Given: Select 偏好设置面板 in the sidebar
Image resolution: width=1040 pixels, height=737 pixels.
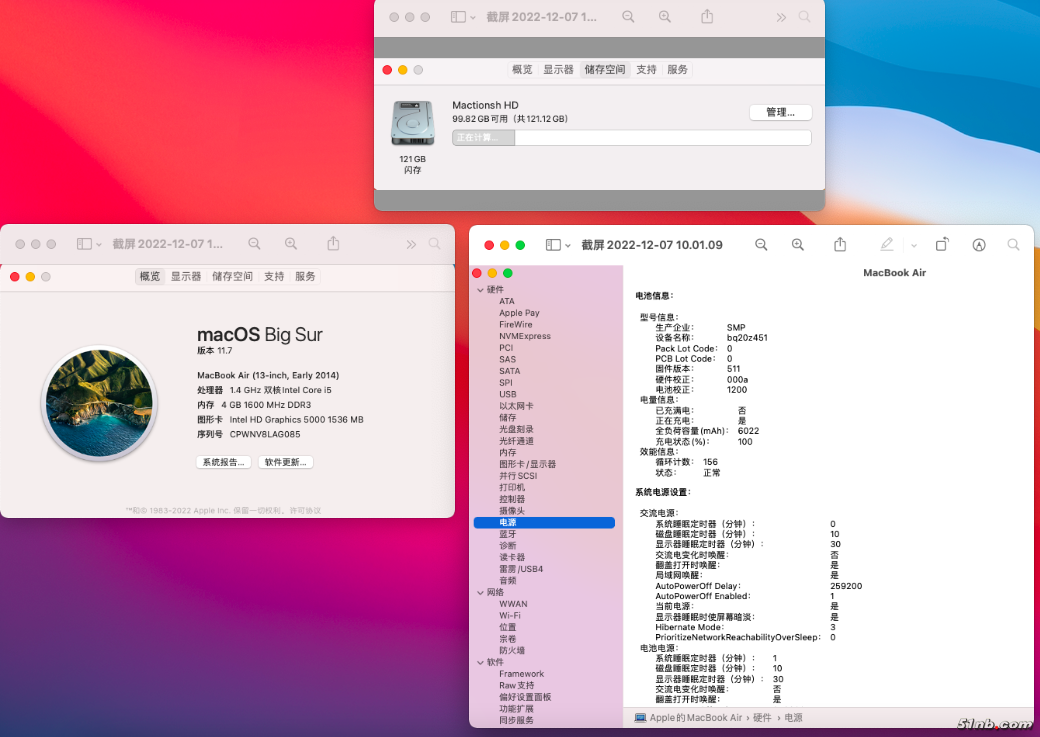Looking at the screenshot, I should tap(525, 697).
